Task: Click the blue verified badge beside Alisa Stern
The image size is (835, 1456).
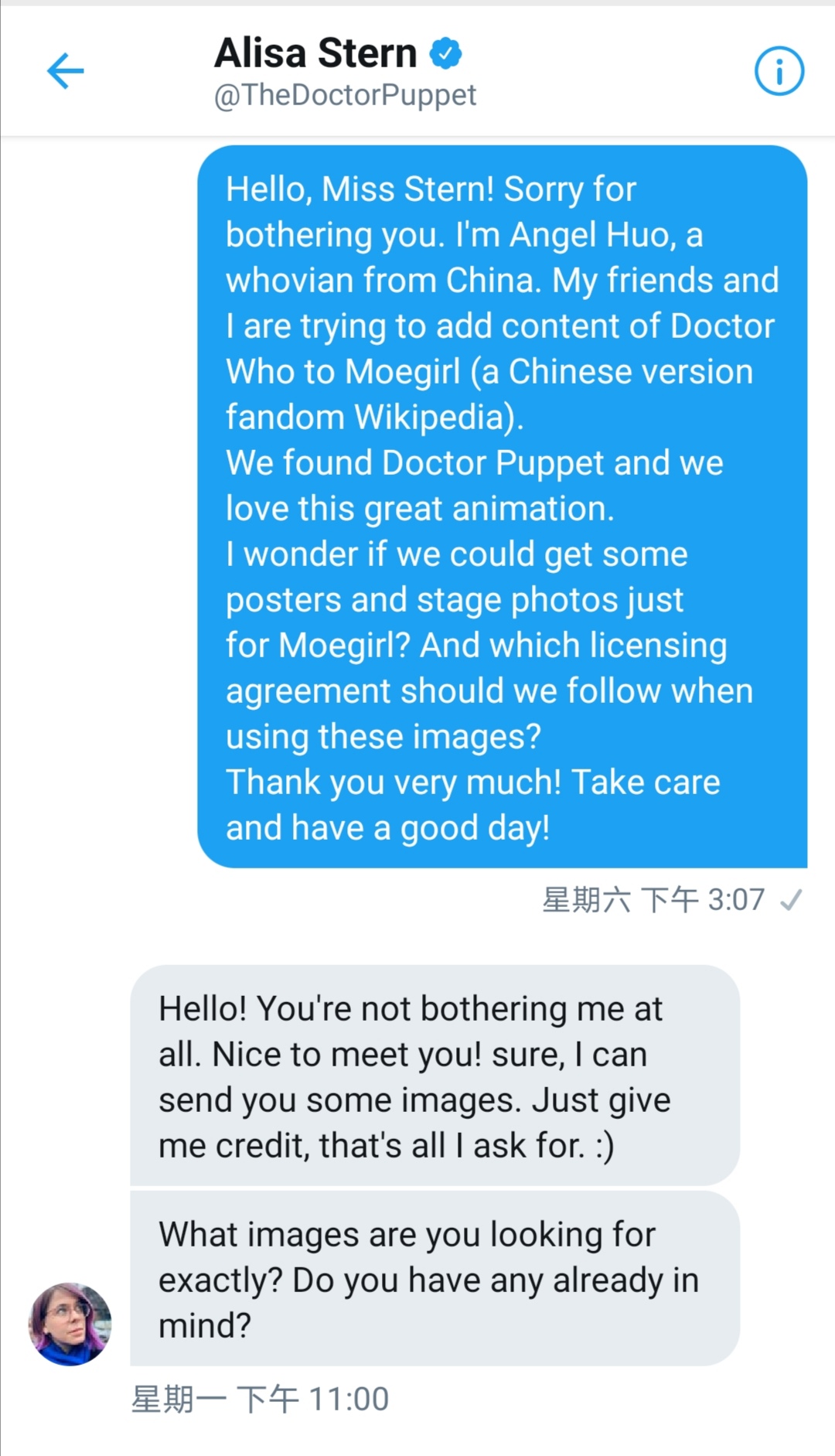Action: [445, 53]
